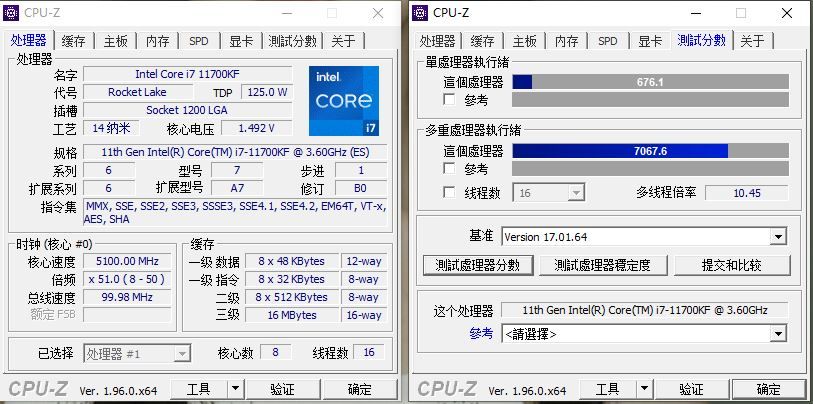Click L3 cache value 16 MBytes
The image size is (813, 404).
coord(292,315)
